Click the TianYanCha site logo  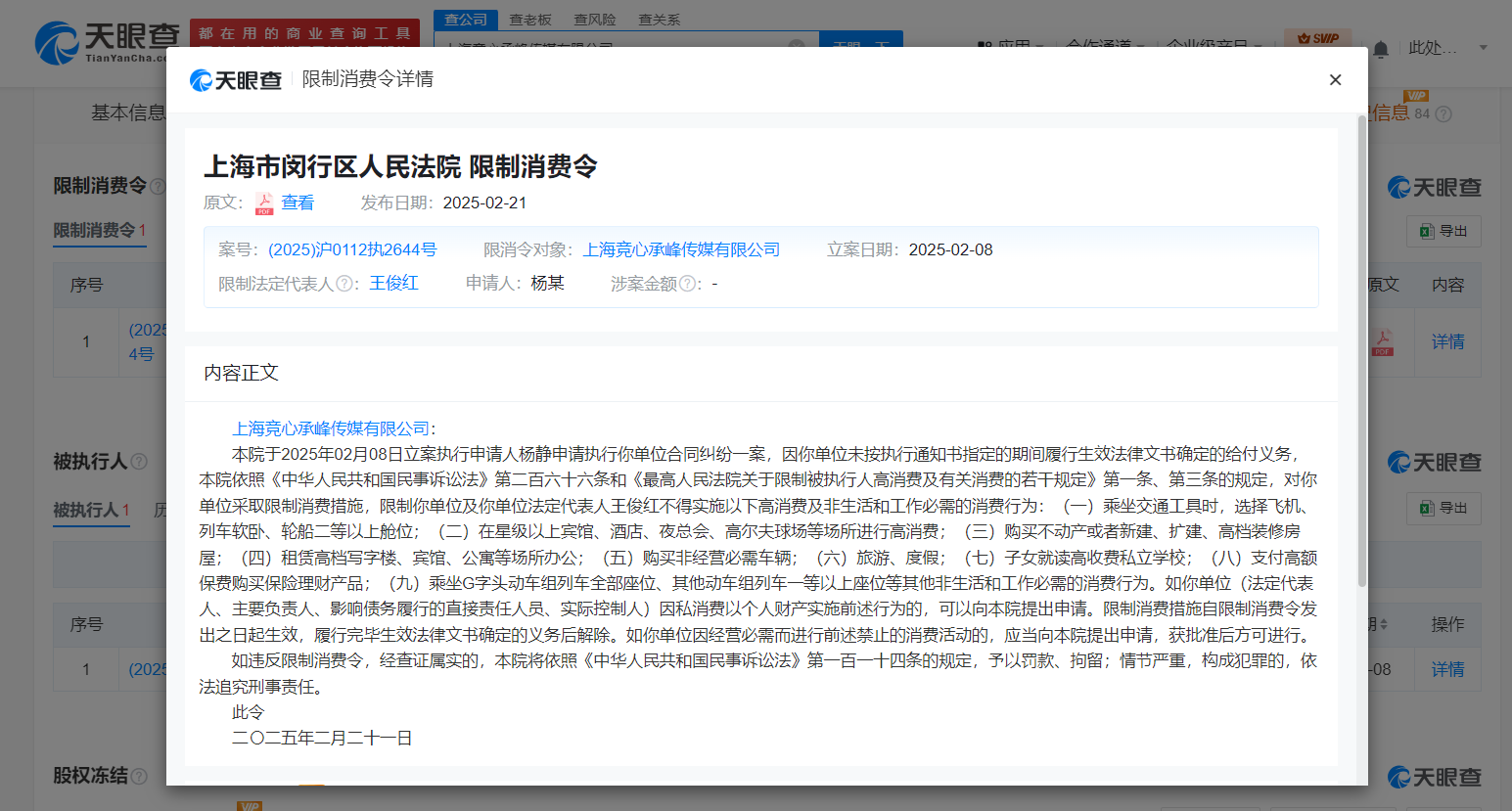107,42
